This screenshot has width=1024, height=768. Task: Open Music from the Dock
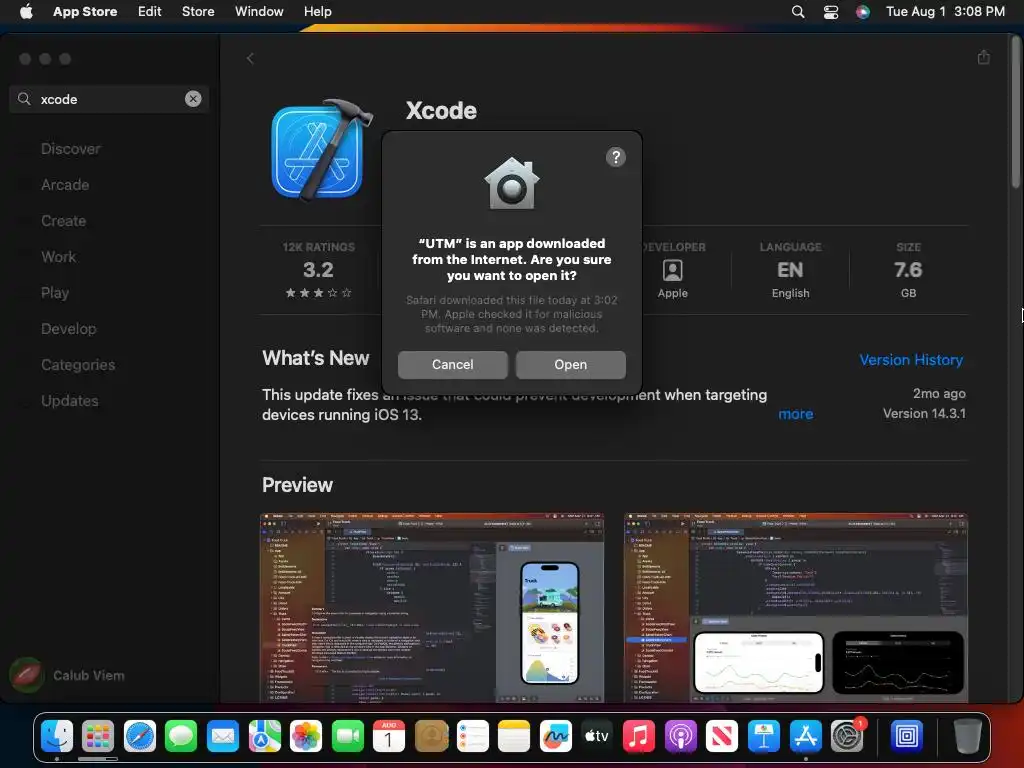639,736
